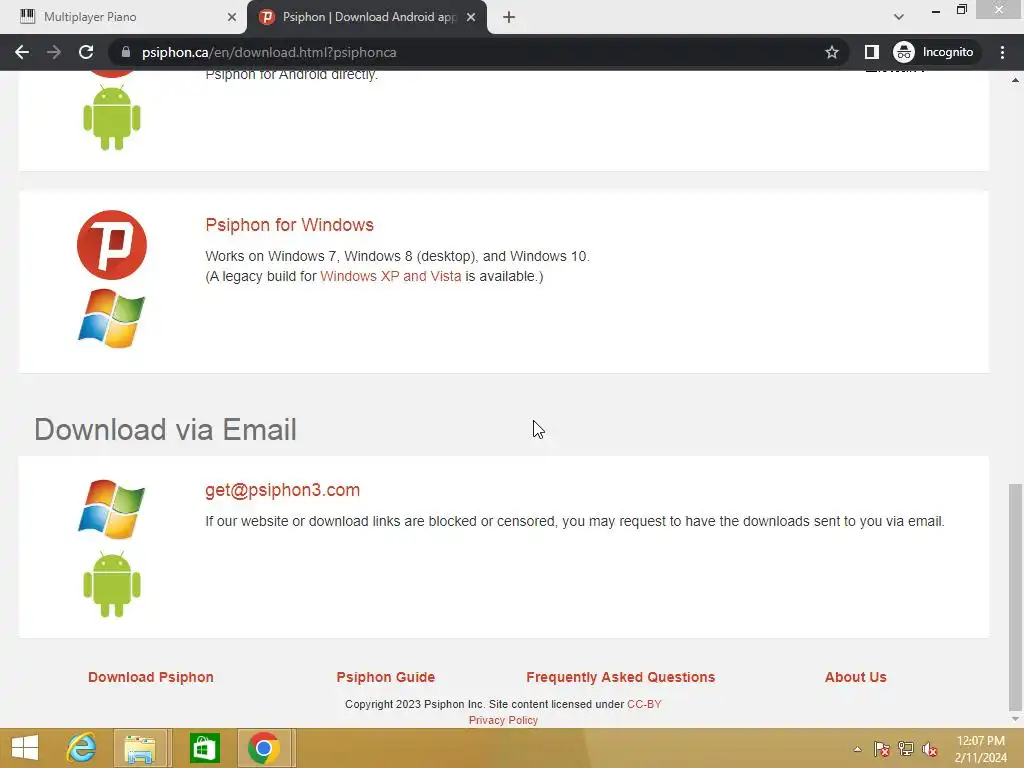Click Chrome icon in taskbar
This screenshot has width=1024, height=768.
(264, 748)
